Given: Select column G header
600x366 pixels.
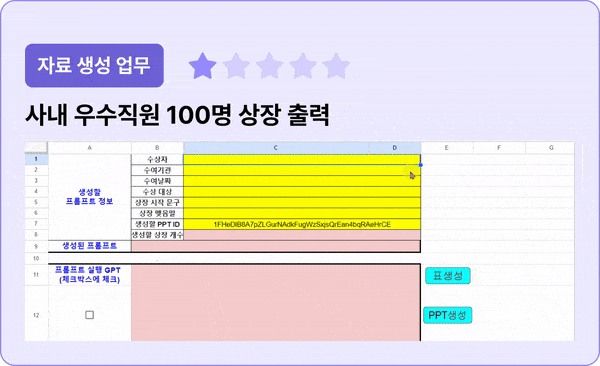Looking at the screenshot, I should [550, 148].
